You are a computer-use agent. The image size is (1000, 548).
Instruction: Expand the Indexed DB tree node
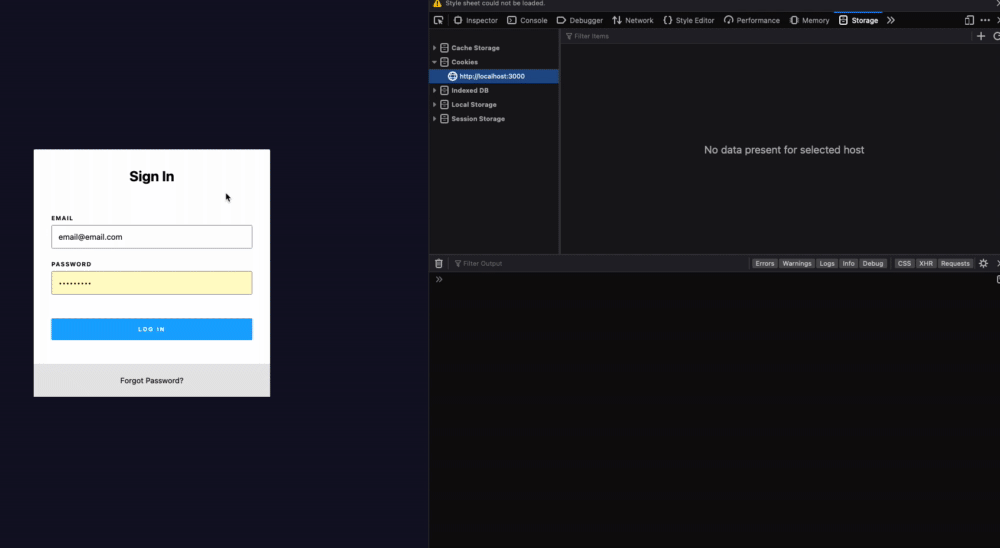click(x=435, y=91)
